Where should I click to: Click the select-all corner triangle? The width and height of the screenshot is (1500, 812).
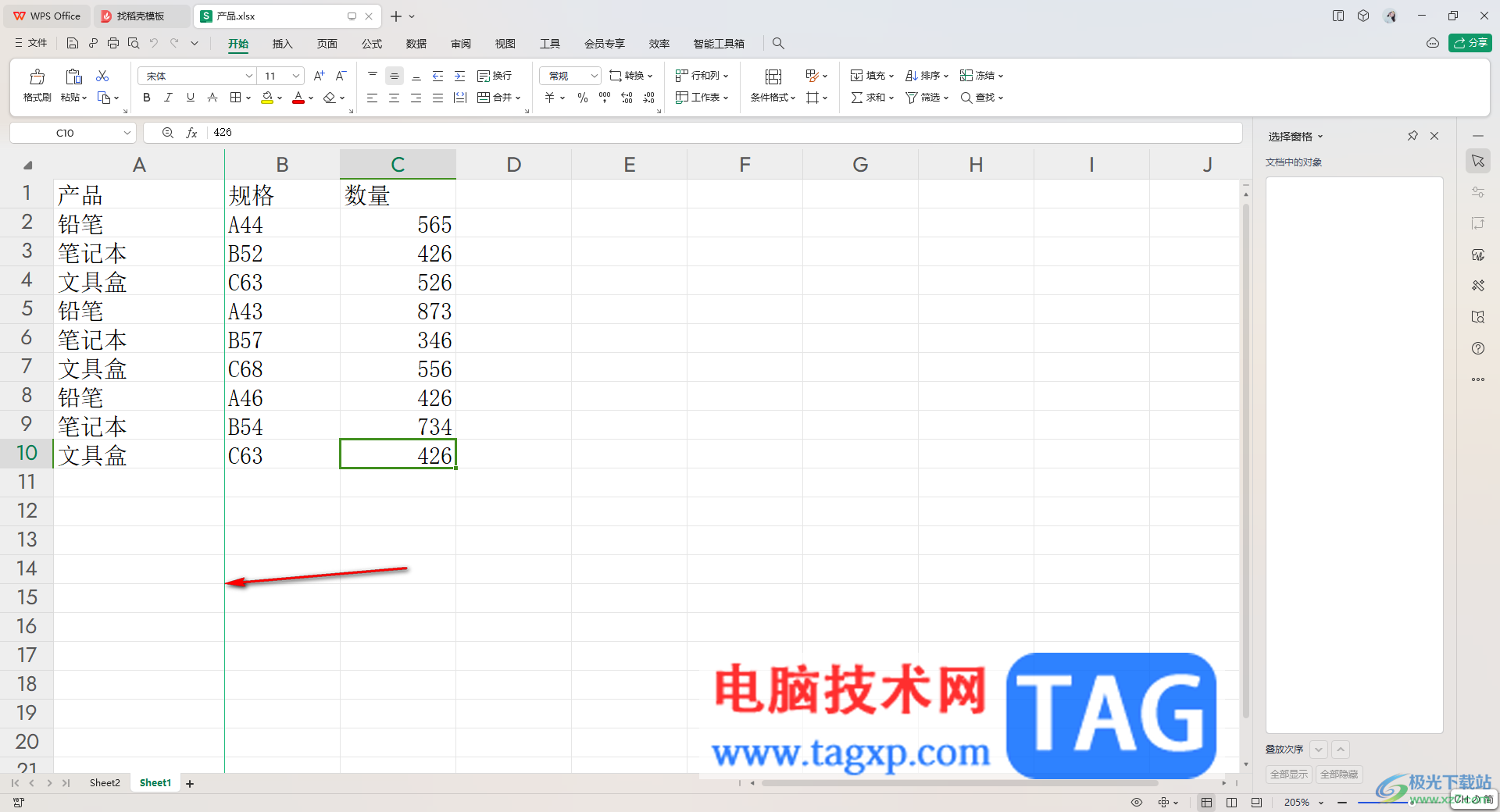(x=28, y=165)
